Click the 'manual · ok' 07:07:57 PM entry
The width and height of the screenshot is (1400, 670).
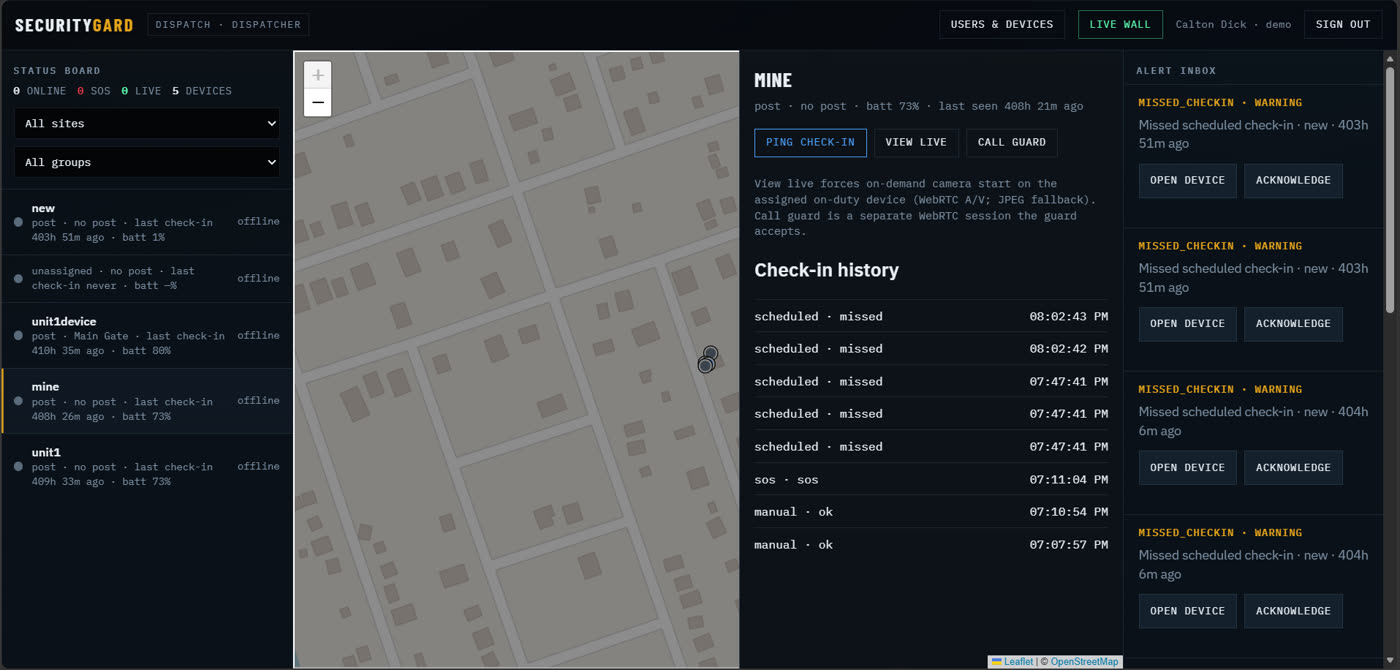click(930, 545)
